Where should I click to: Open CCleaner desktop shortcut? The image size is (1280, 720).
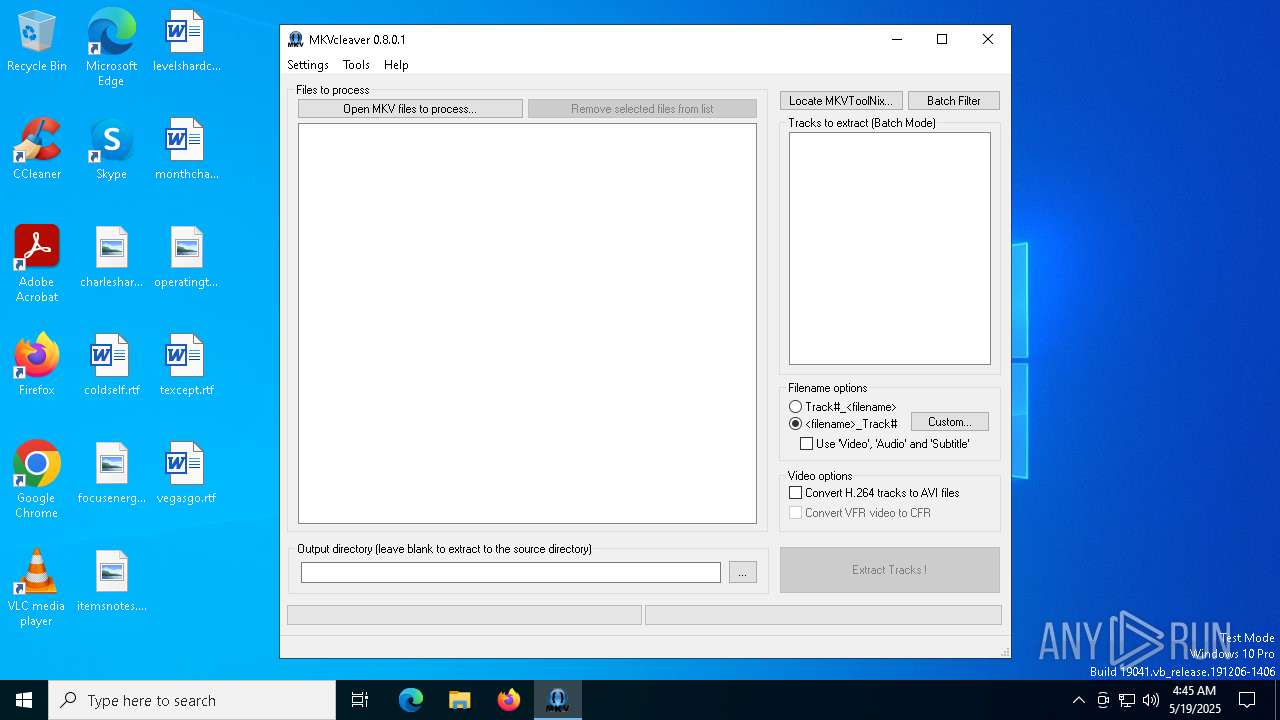click(37, 149)
